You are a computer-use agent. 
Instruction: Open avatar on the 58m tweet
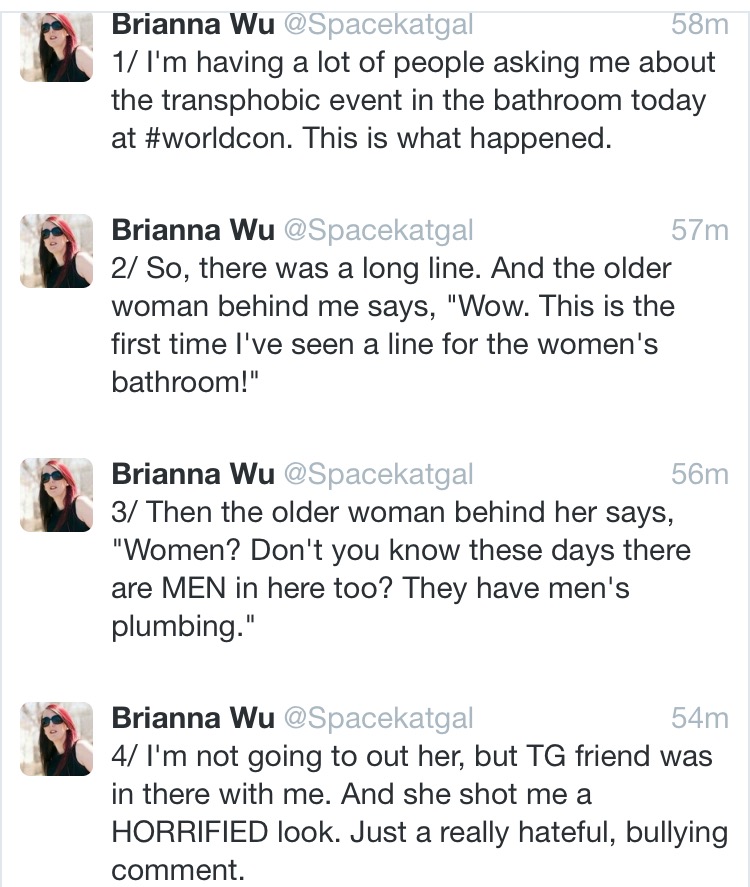pos(57,47)
